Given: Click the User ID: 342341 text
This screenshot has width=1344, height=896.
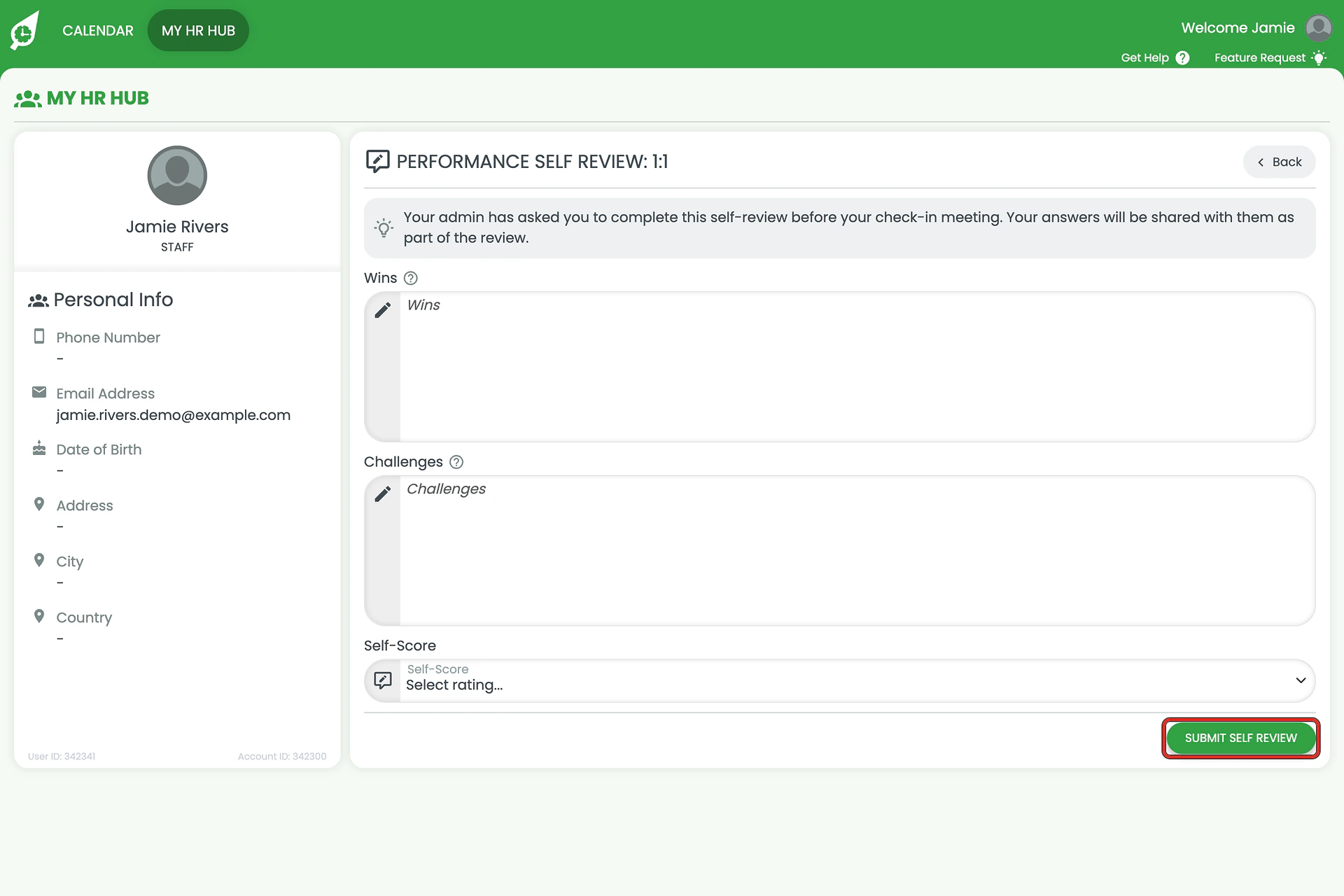Looking at the screenshot, I should tap(62, 756).
